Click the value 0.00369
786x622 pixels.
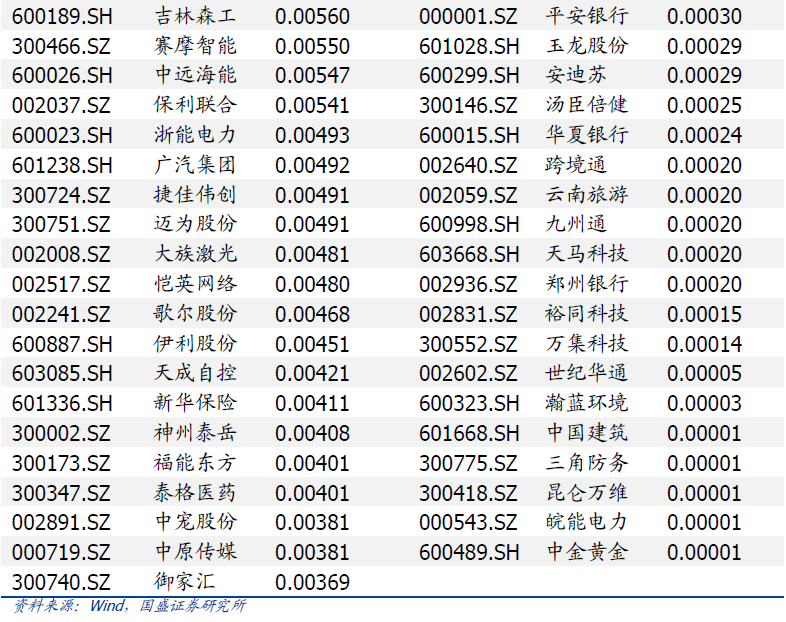(312, 582)
